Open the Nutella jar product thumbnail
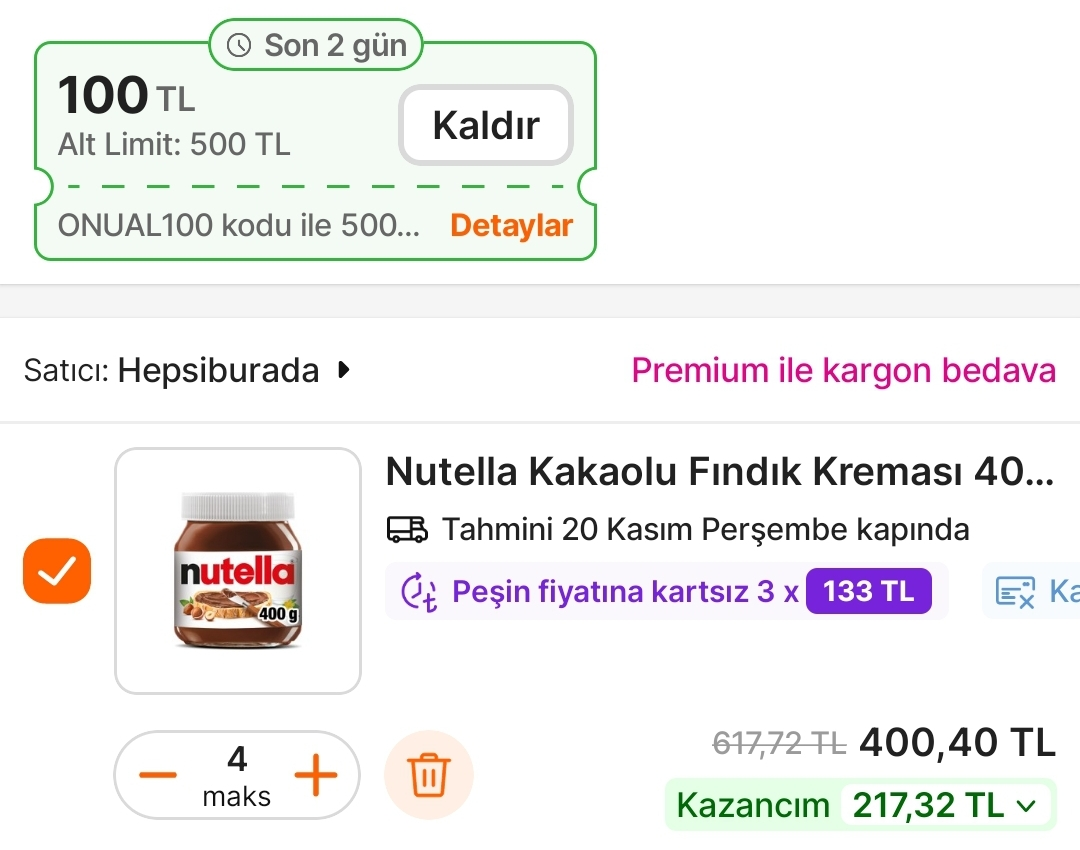Screen dimensions: 1080x850 [238, 571]
